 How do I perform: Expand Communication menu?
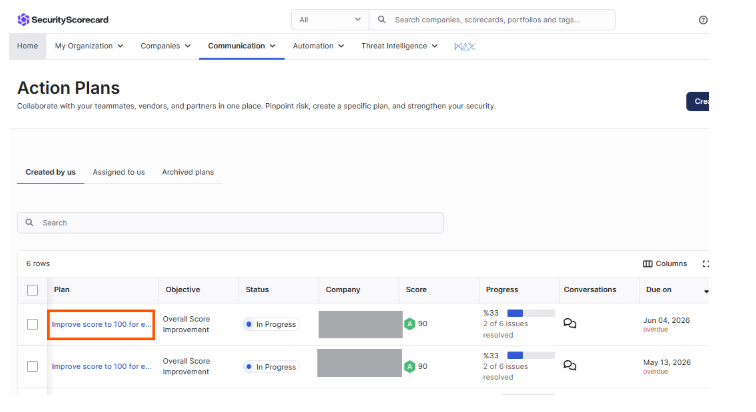point(242,46)
